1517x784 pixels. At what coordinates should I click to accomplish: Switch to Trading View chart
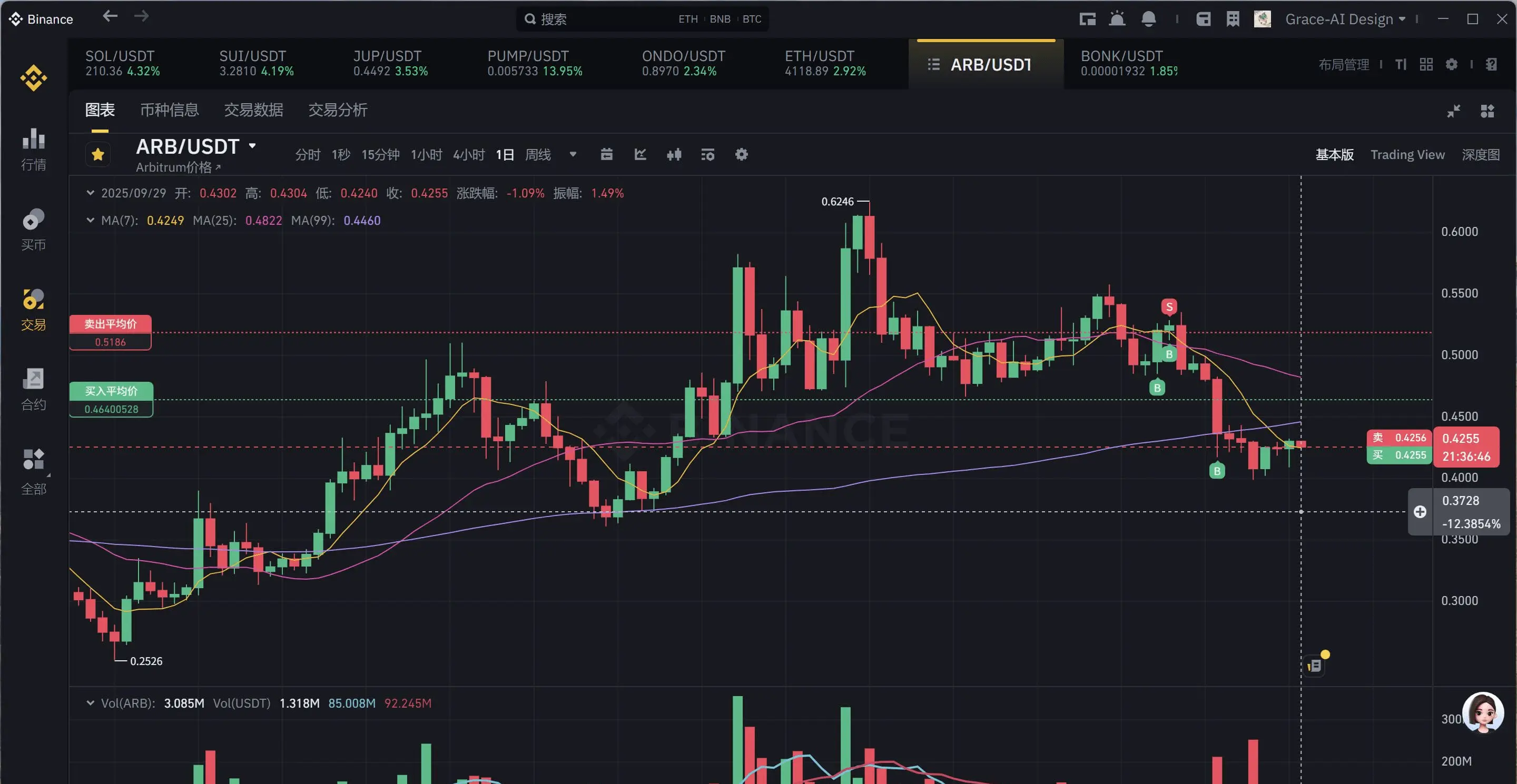pyautogui.click(x=1407, y=154)
